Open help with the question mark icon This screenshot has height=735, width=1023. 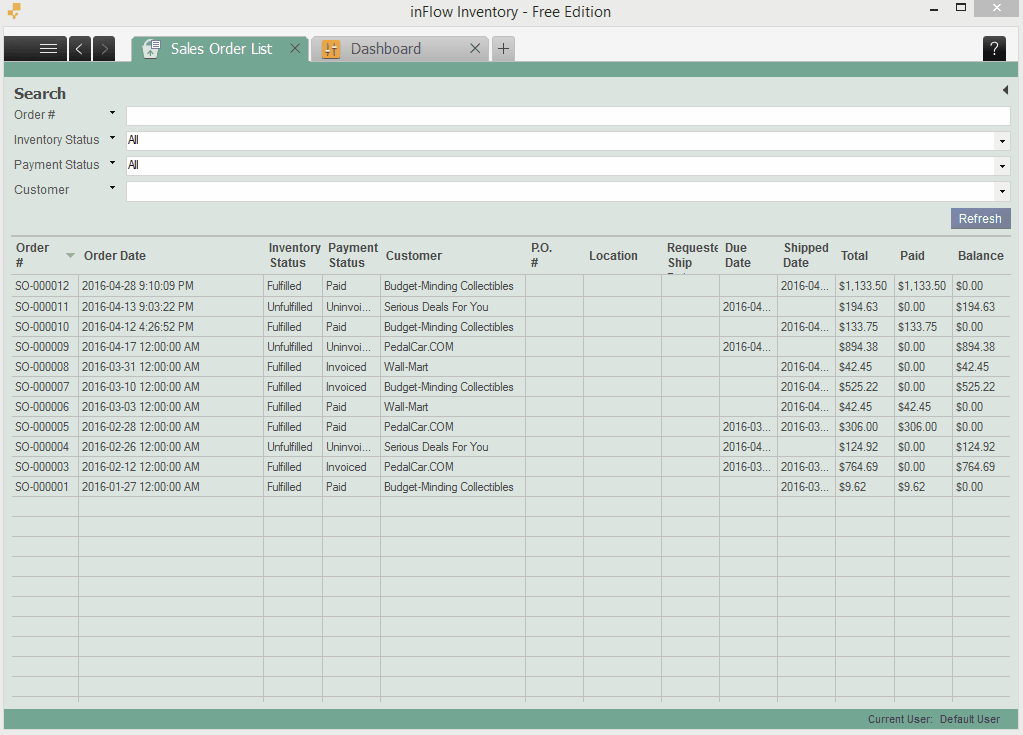(x=994, y=49)
